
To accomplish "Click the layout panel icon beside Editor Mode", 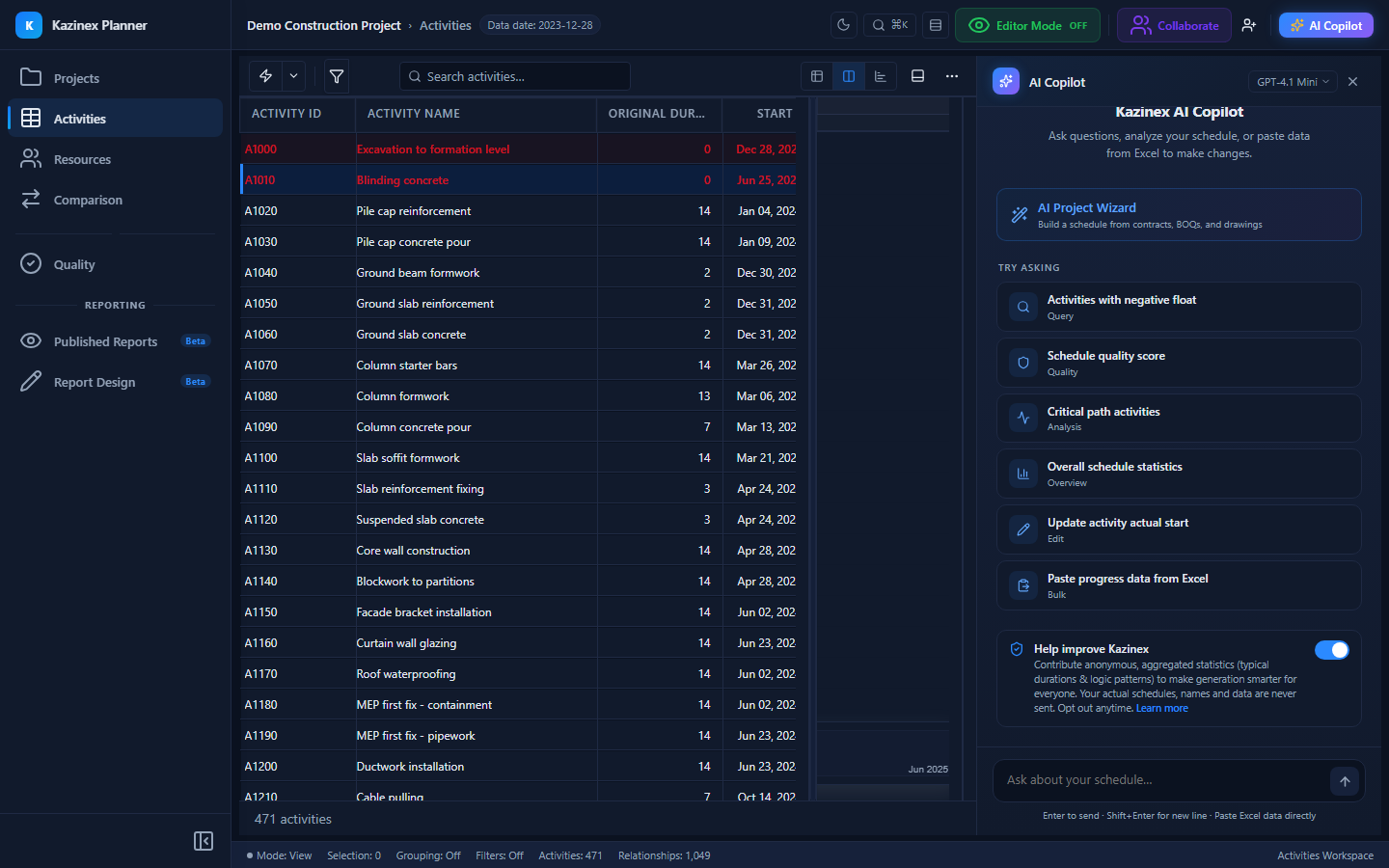I will tap(936, 25).
